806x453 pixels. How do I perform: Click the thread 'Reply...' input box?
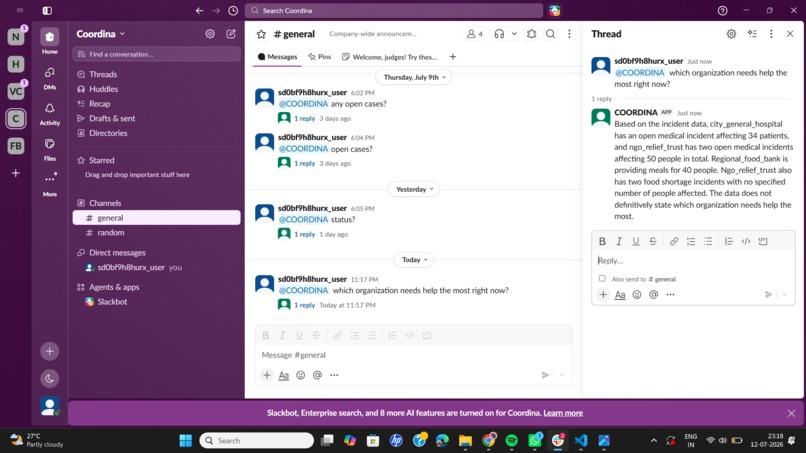coord(693,261)
